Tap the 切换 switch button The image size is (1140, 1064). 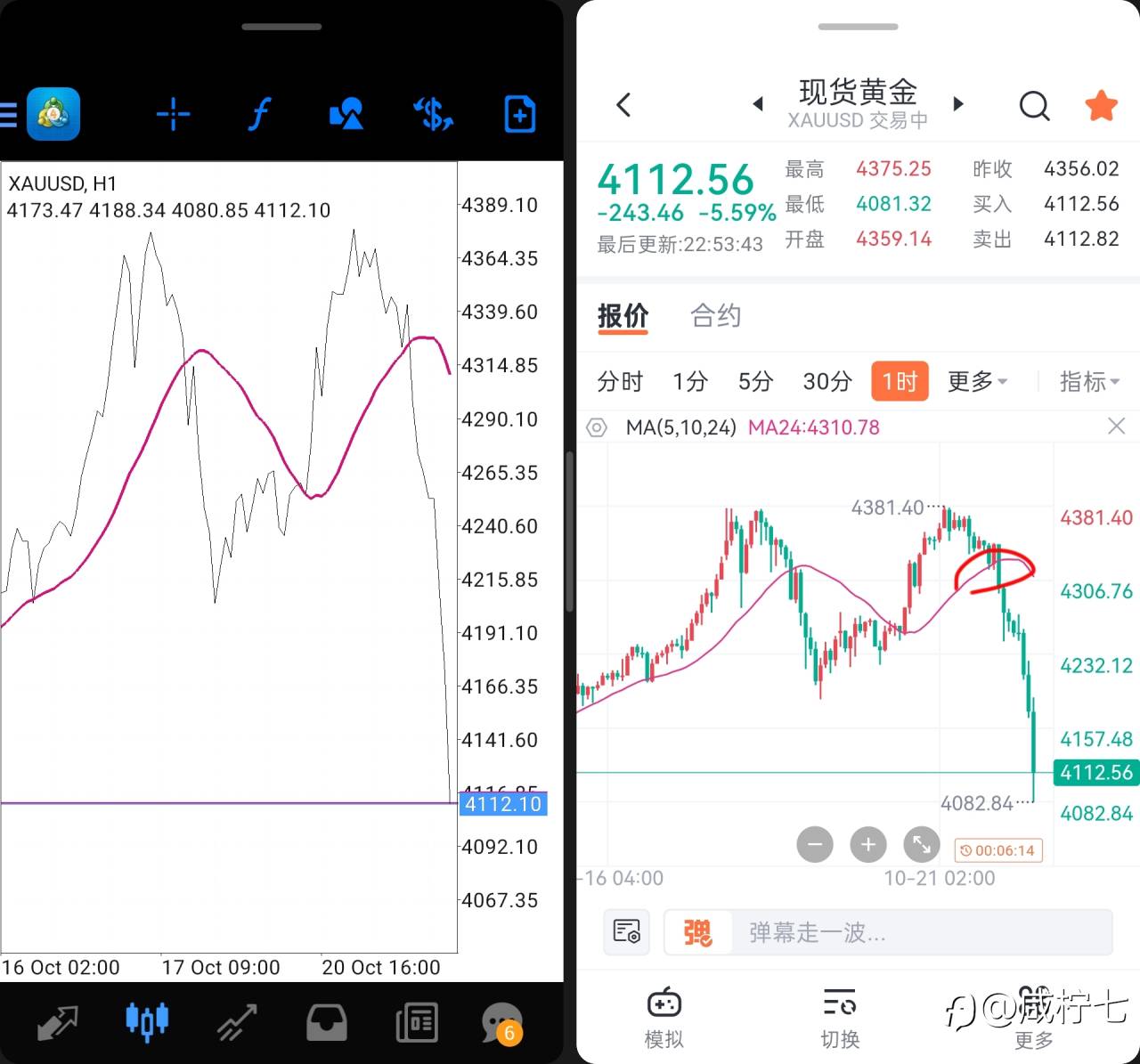(840, 1018)
